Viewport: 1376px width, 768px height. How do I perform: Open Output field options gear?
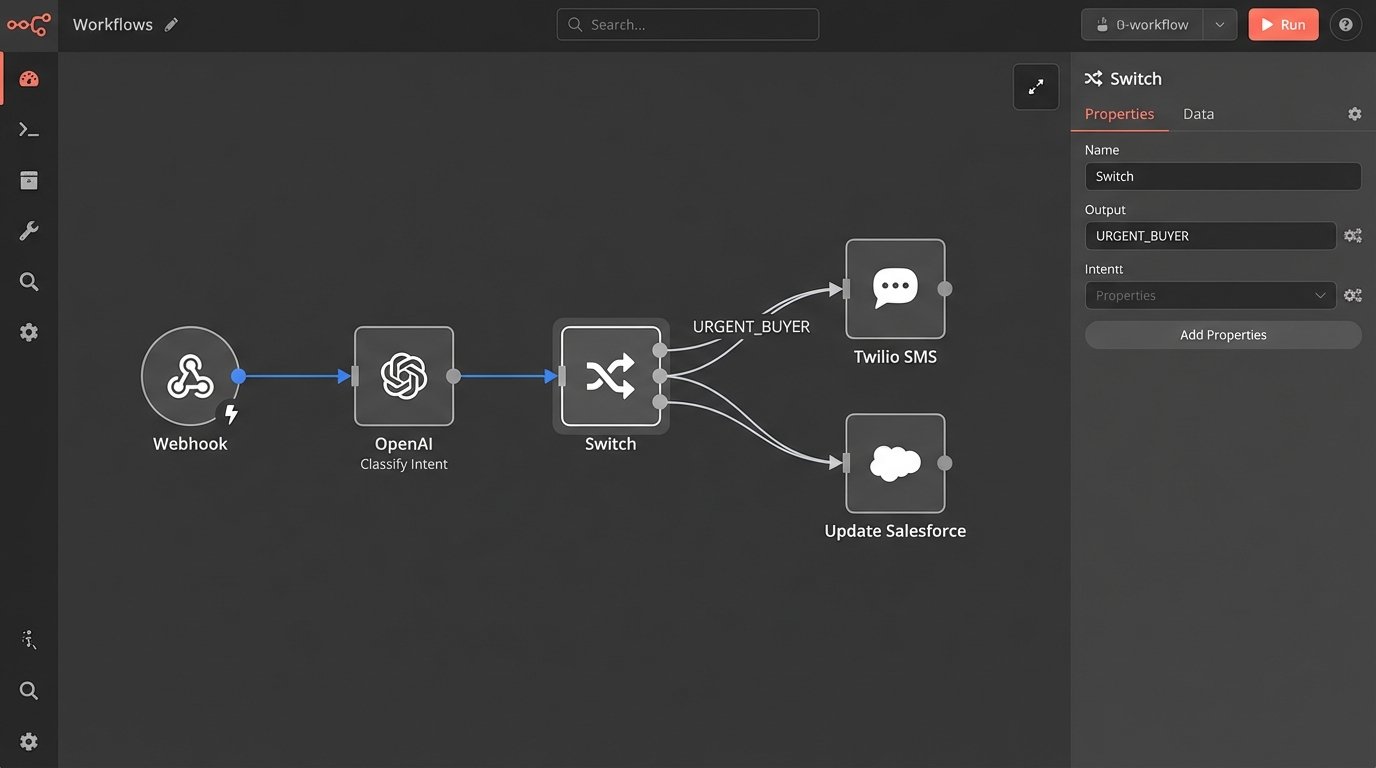tap(1352, 236)
